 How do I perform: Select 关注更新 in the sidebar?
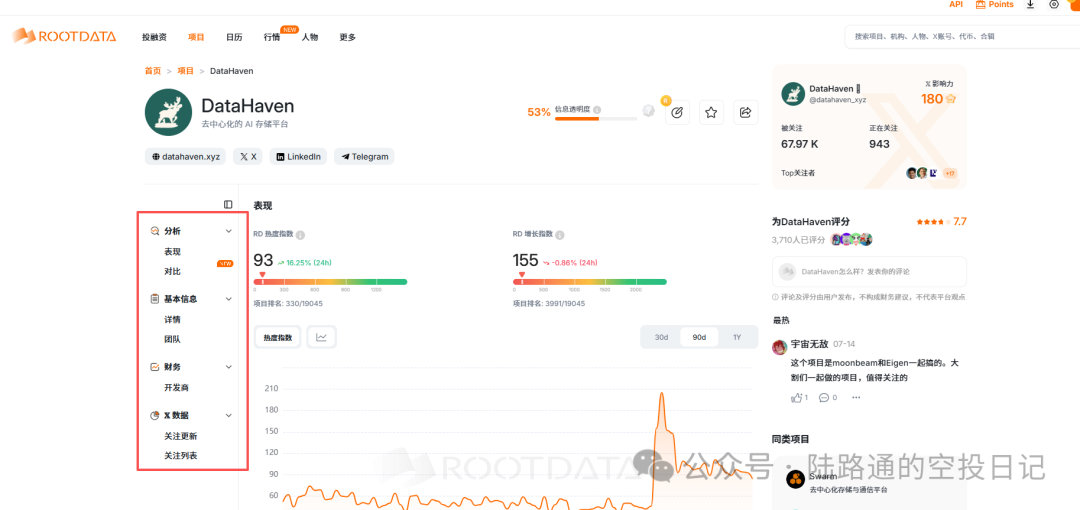(x=181, y=436)
